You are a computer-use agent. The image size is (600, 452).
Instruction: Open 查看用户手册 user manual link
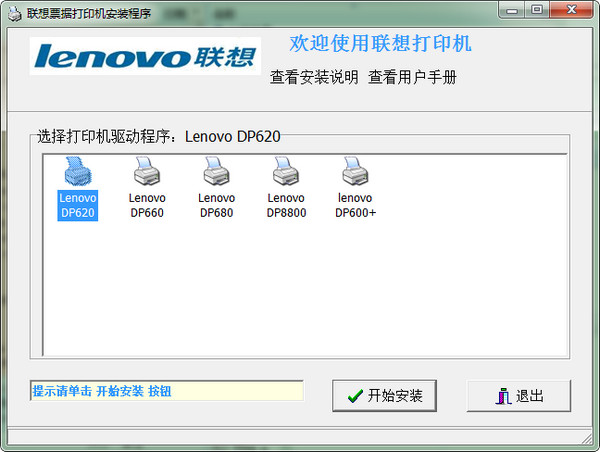412,77
